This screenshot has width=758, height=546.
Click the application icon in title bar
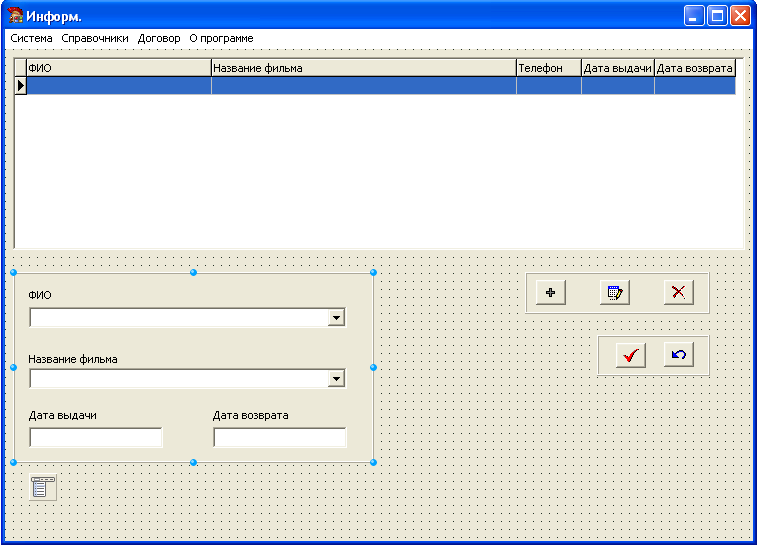pos(15,16)
